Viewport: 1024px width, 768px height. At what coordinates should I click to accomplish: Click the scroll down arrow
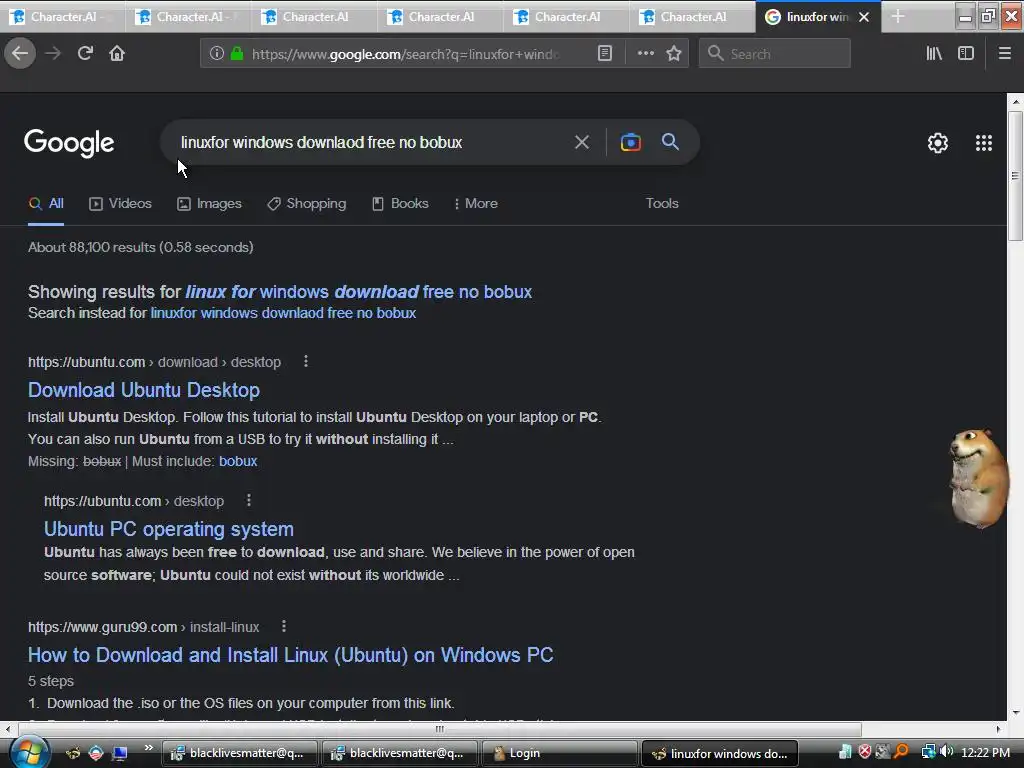(x=1016, y=713)
